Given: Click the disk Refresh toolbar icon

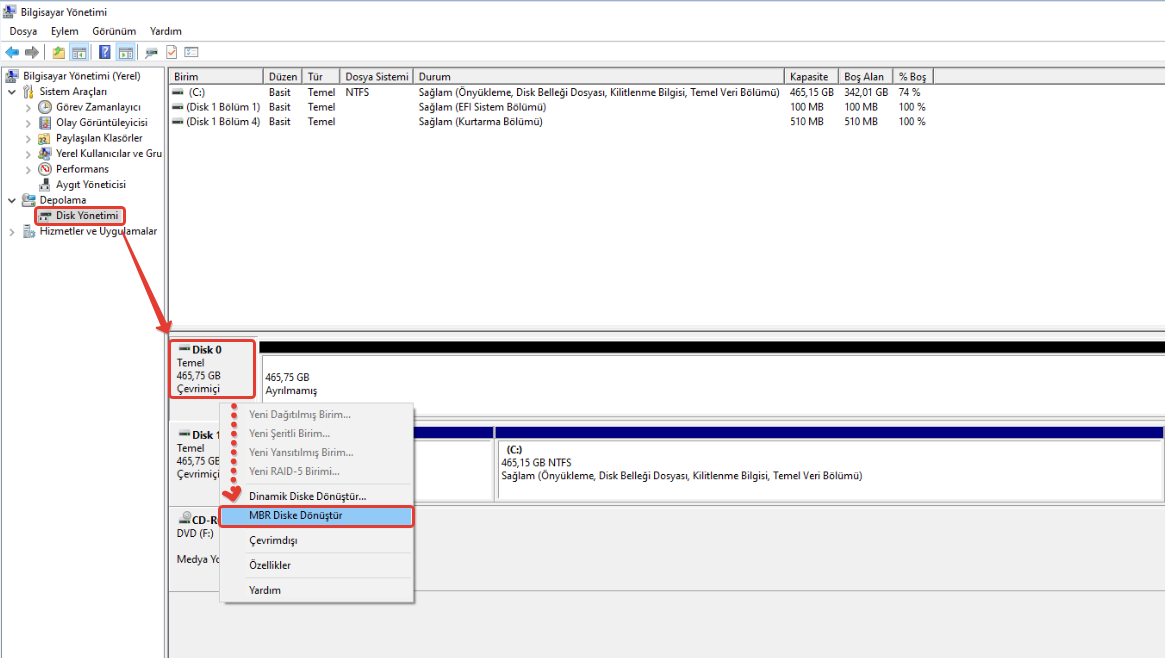Looking at the screenshot, I should (151, 52).
